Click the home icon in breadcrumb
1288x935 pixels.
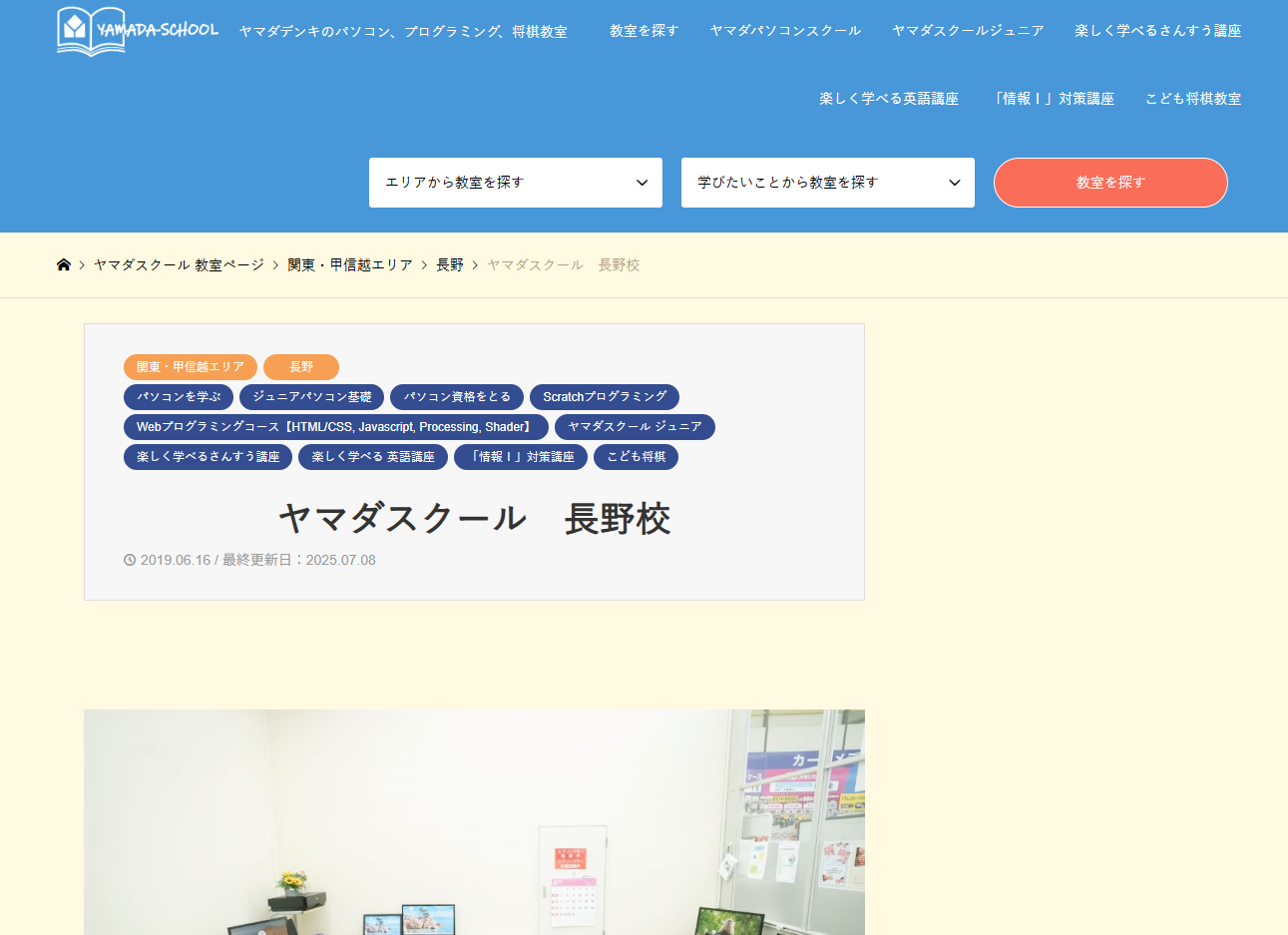[x=64, y=264]
